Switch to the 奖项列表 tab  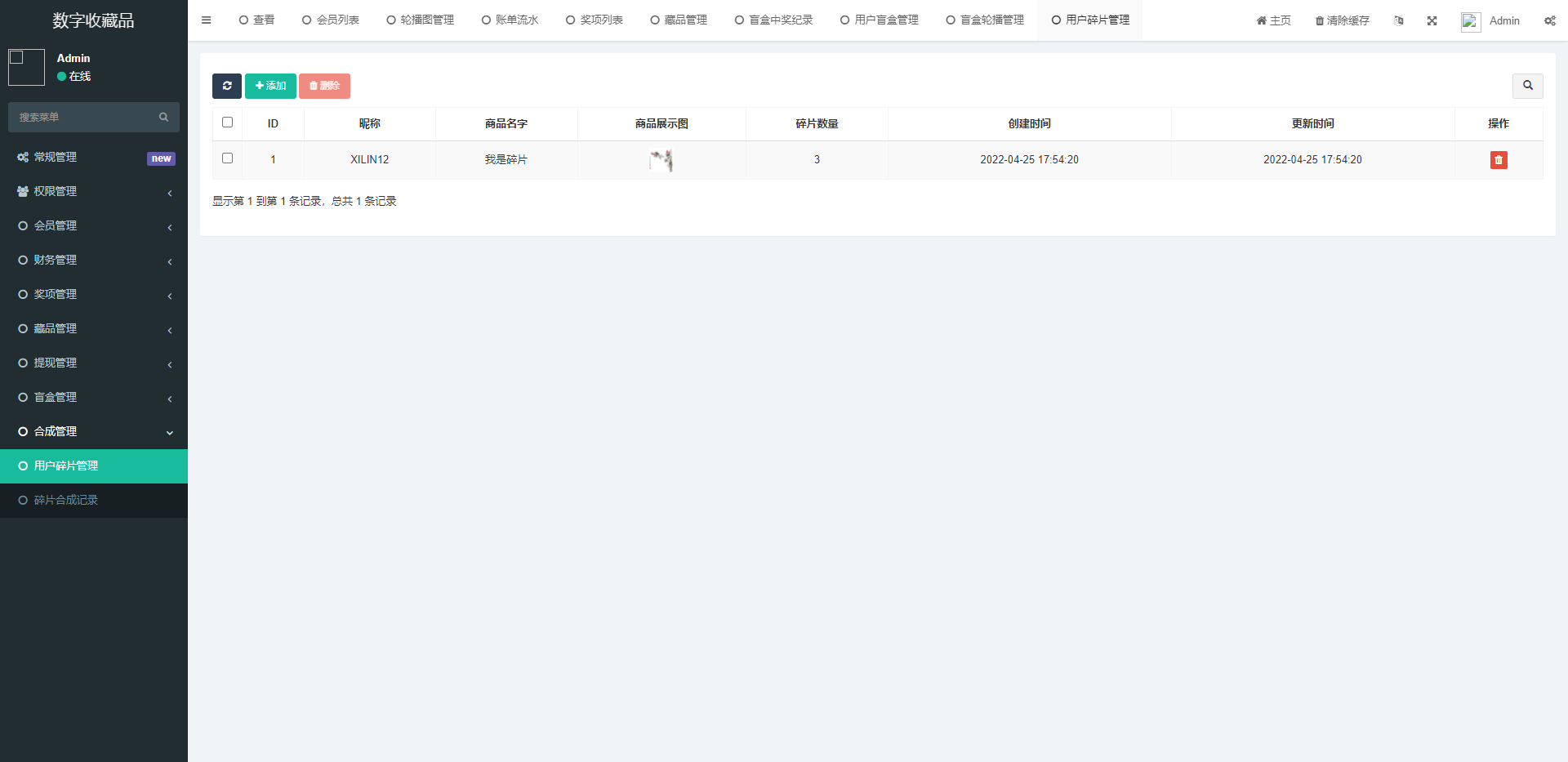point(595,20)
